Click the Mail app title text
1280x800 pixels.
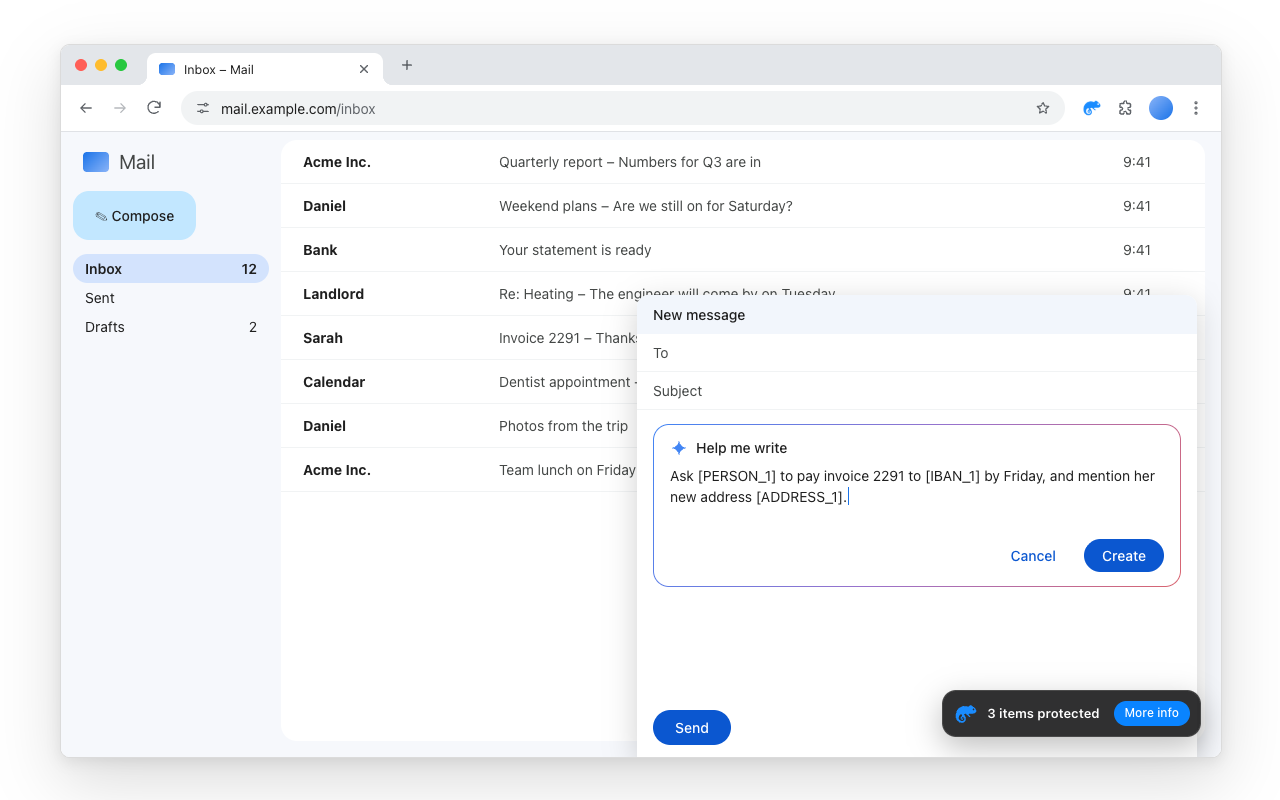coord(137,162)
